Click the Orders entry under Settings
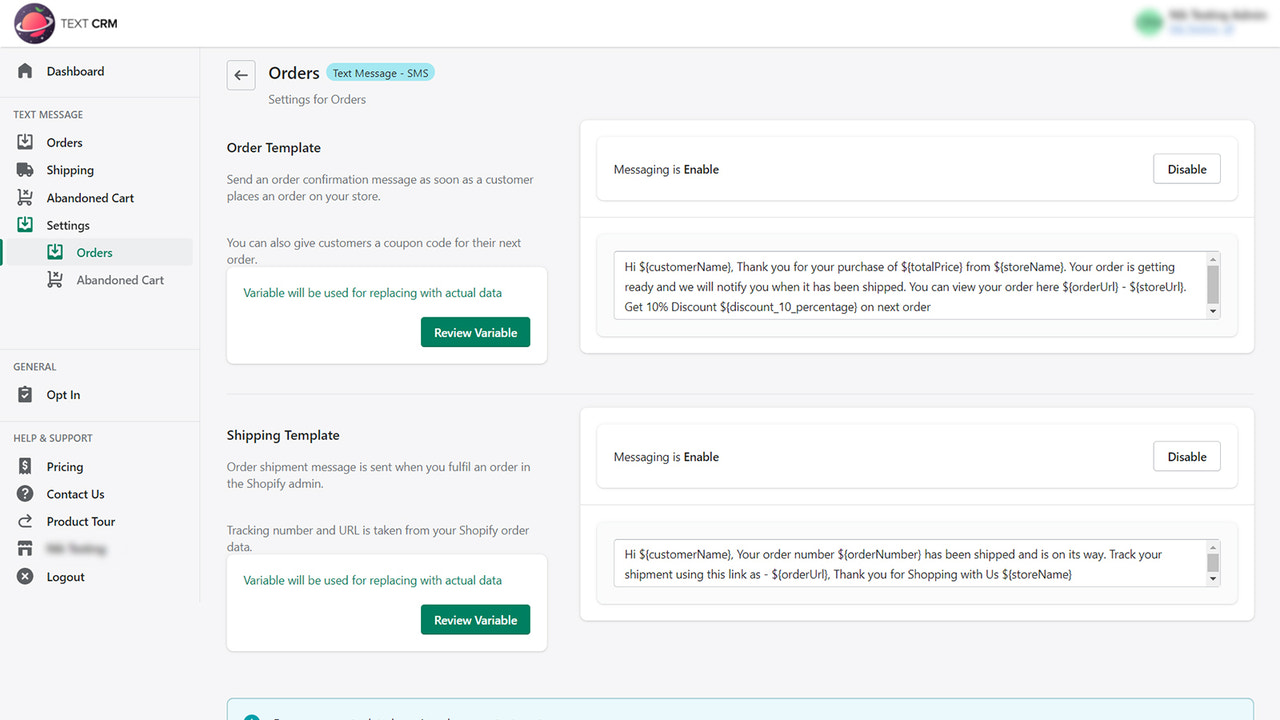The height and width of the screenshot is (720, 1280). pyautogui.click(x=93, y=252)
